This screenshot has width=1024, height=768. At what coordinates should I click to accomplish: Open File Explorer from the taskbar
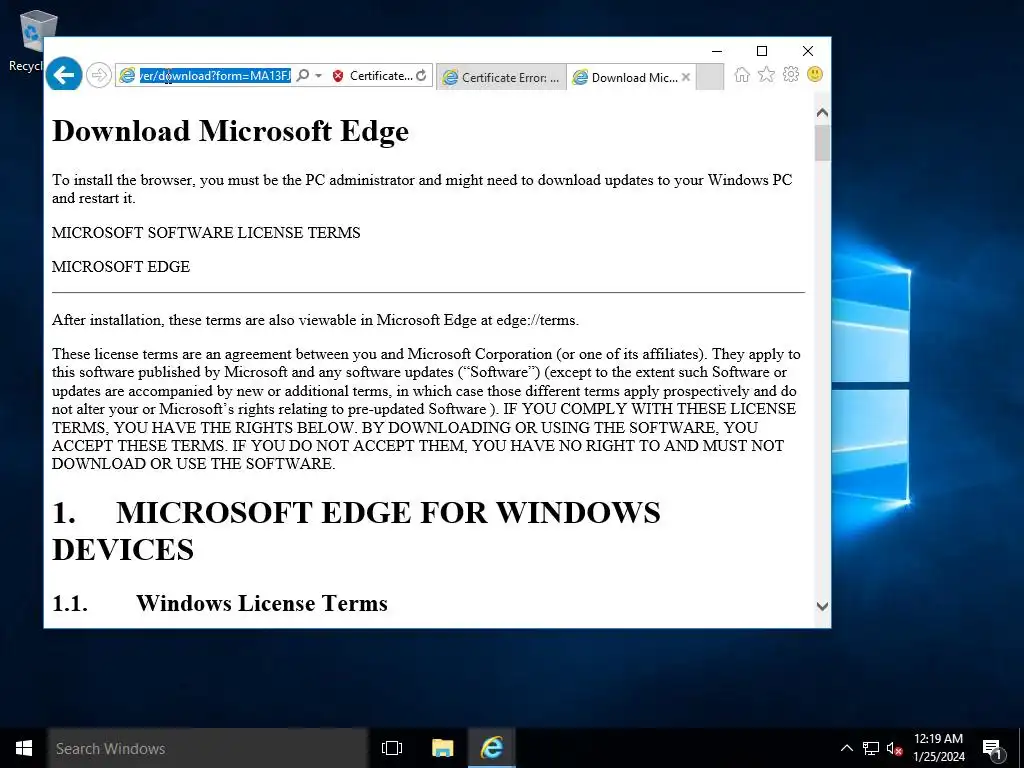click(442, 748)
